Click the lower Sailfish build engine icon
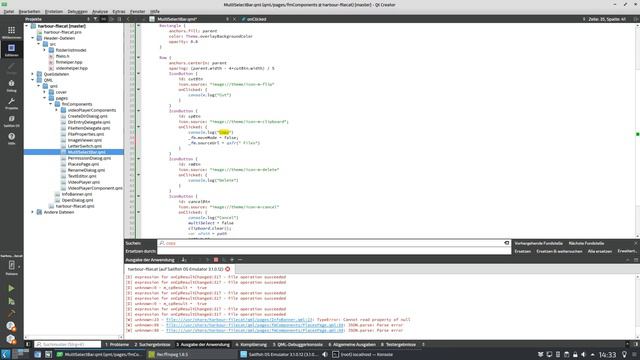The width and height of the screenshot is (640, 360). (11, 339)
